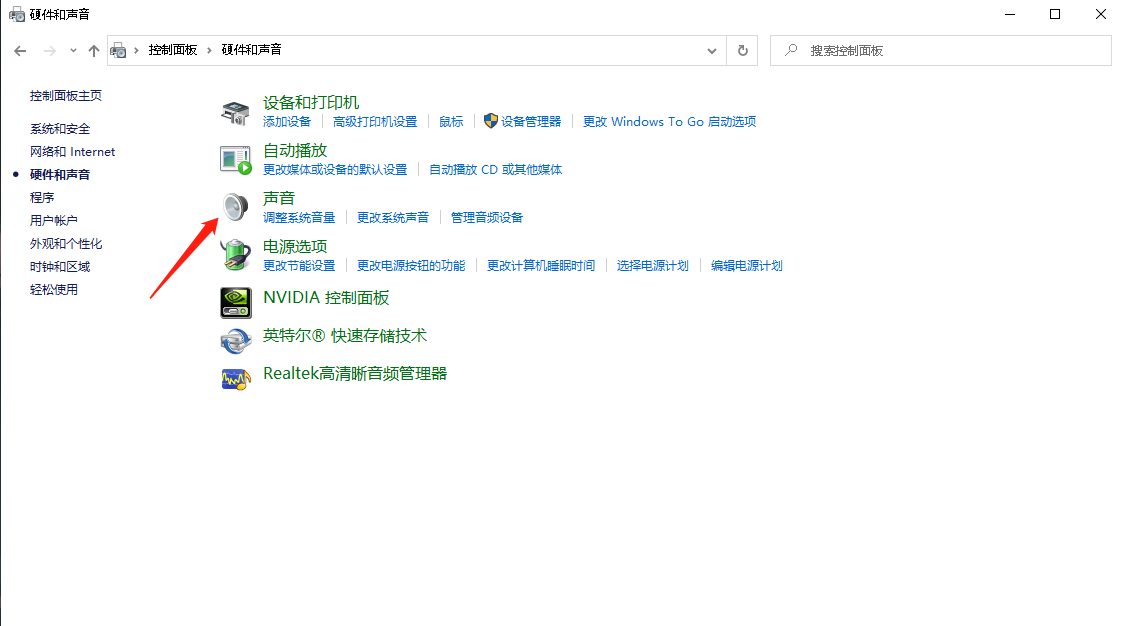
Task: Open the 自动播放 heading link
Action: click(295, 150)
